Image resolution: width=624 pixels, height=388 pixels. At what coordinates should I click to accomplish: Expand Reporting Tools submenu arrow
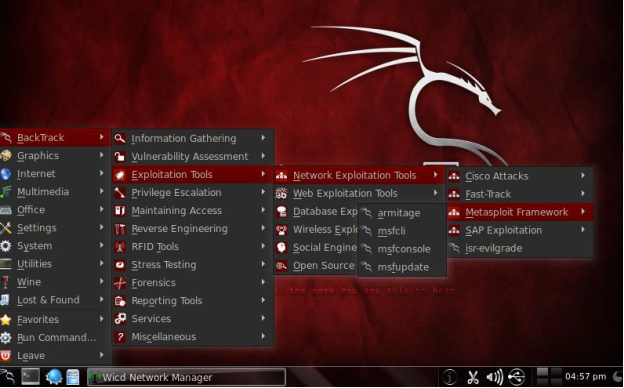click(x=263, y=300)
